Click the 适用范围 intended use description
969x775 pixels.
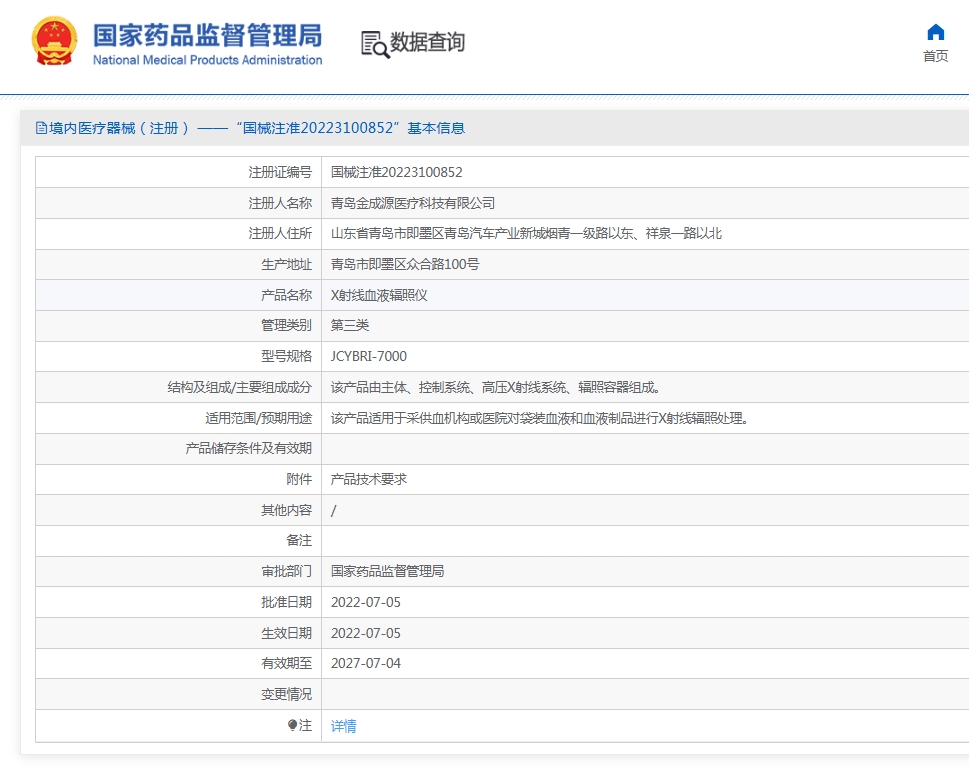point(540,418)
